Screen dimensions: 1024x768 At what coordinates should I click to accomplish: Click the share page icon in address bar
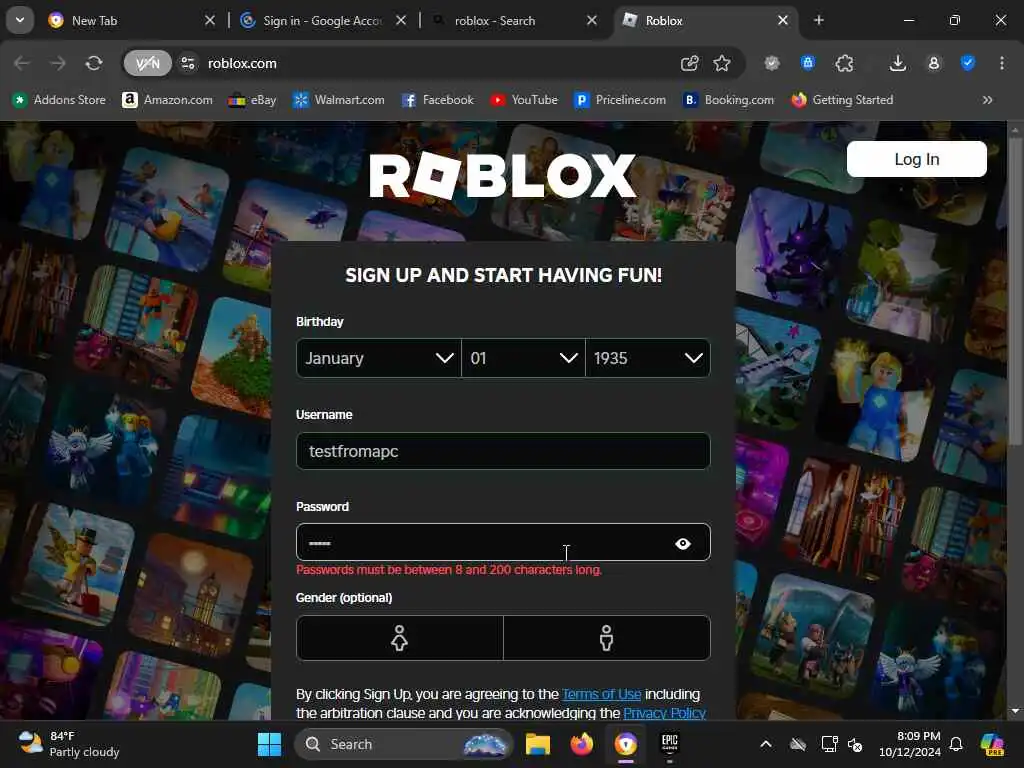[690, 63]
